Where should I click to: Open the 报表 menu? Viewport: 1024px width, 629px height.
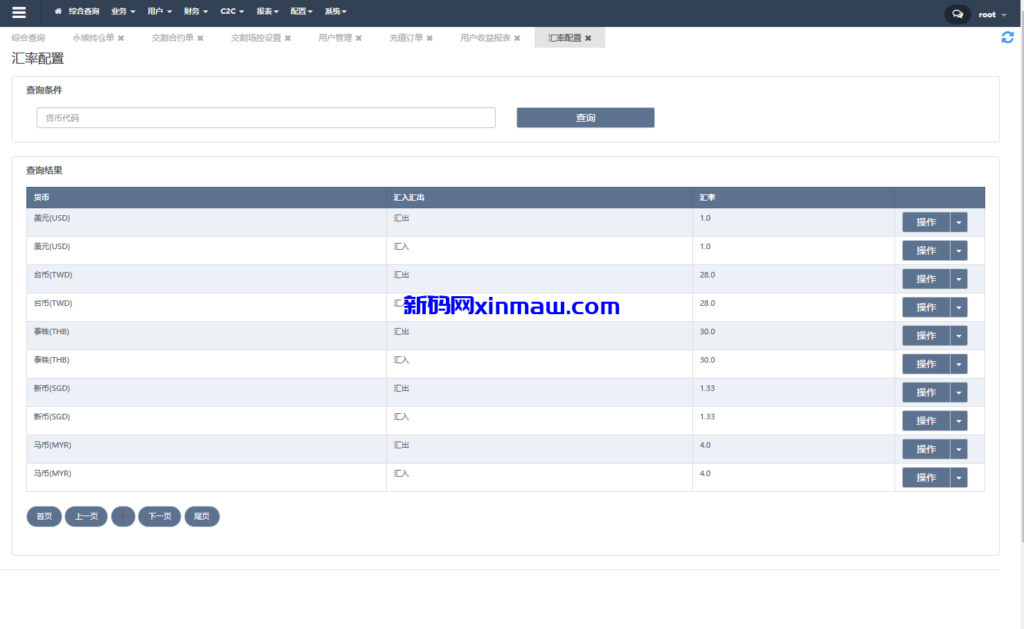265,13
